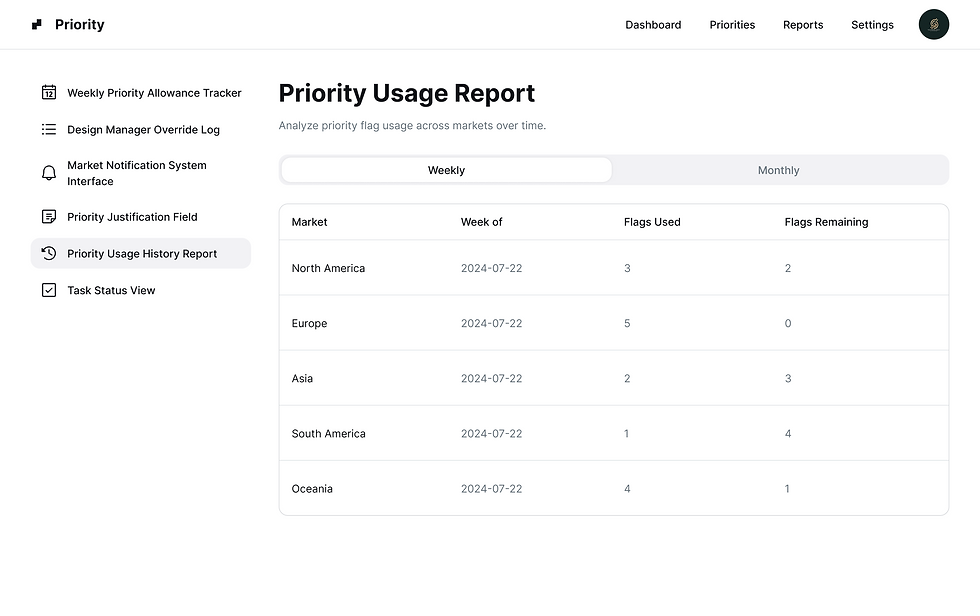The height and width of the screenshot is (616, 980).
Task: Click the list icon for Override Log
Action: (x=49, y=130)
